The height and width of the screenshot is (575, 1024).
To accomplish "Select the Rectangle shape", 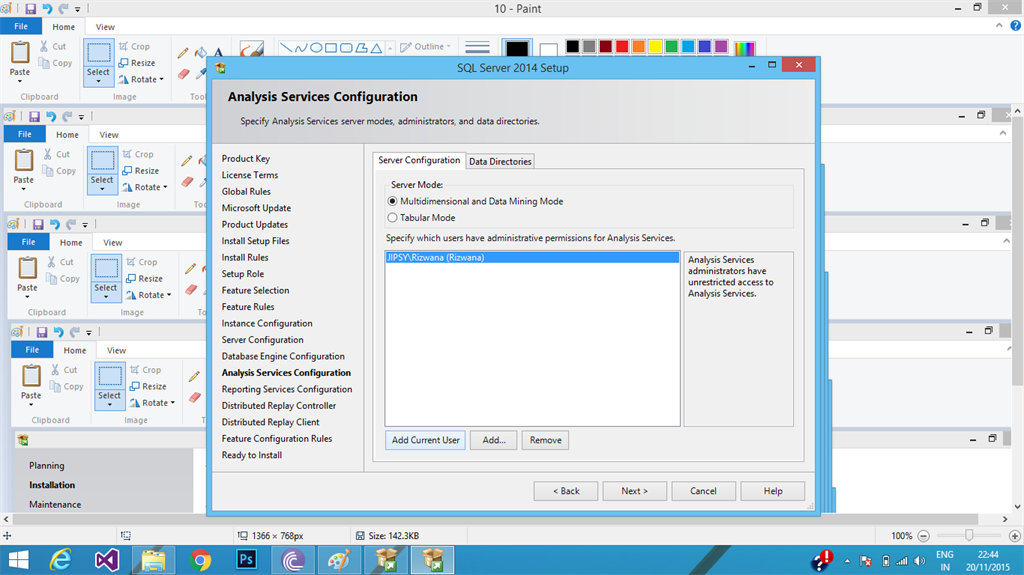I will tap(331, 48).
